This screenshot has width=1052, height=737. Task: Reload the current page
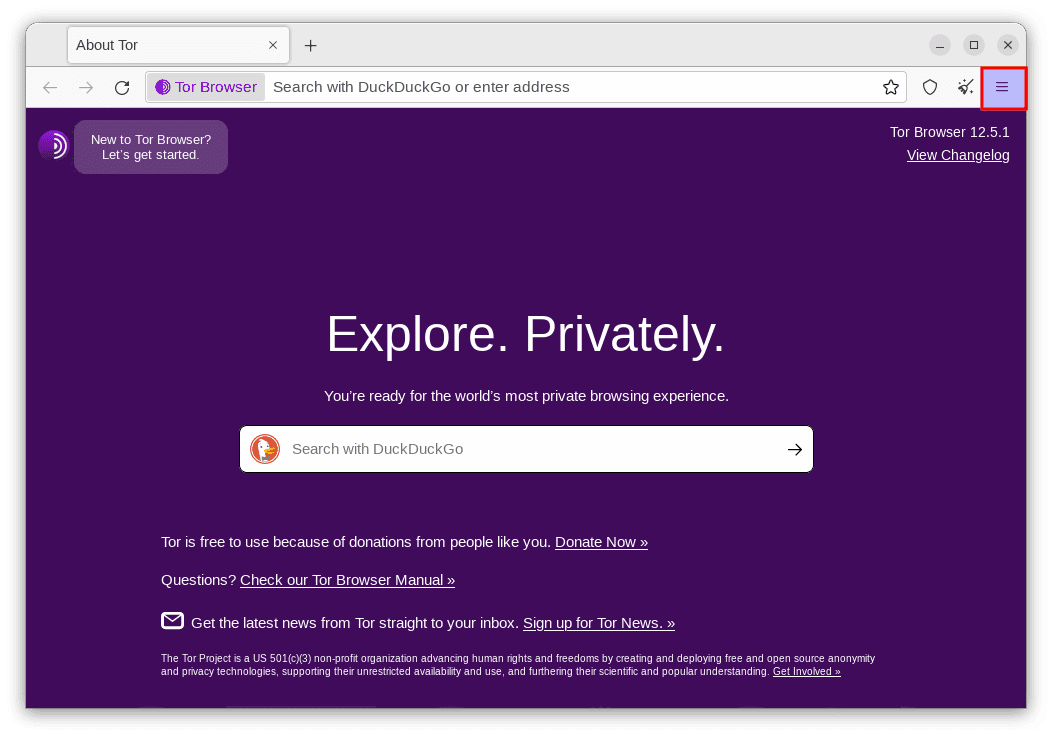pyautogui.click(x=122, y=87)
